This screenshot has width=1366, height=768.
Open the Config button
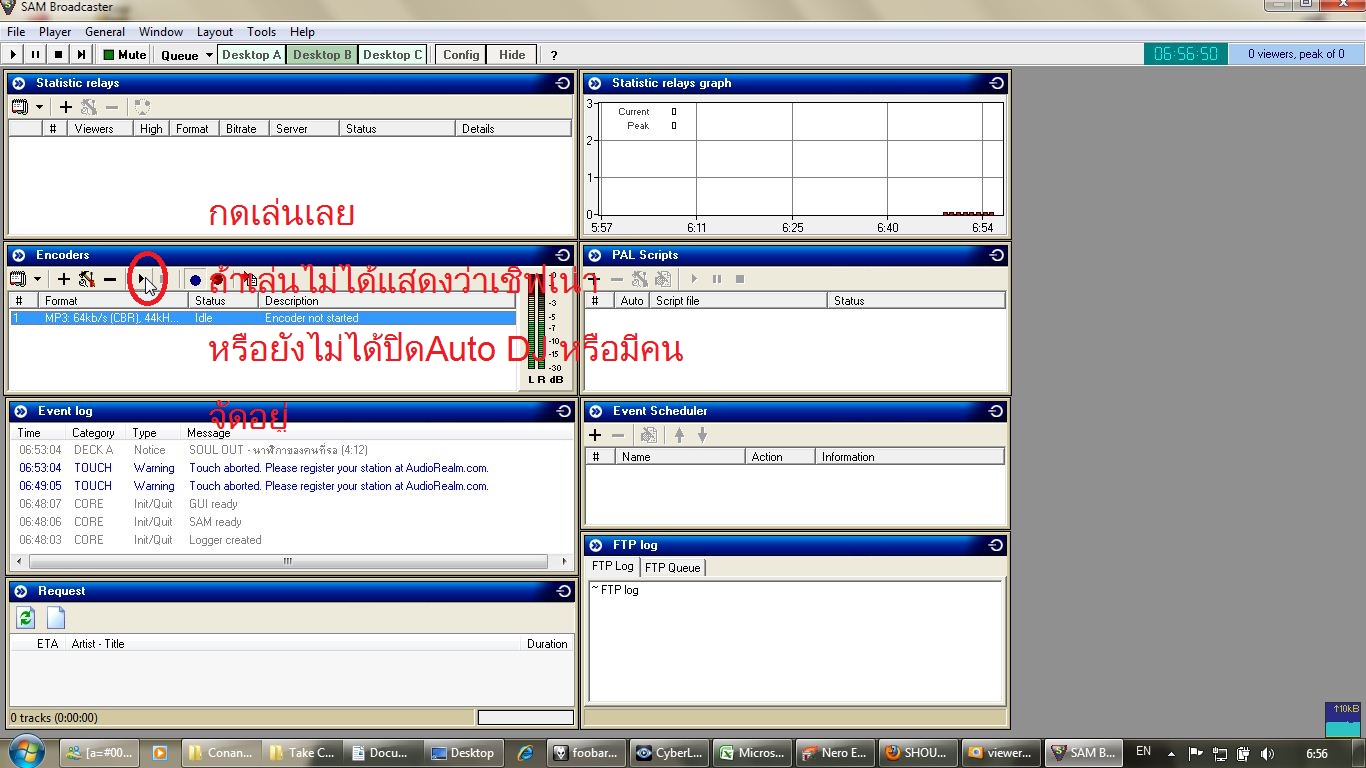[461, 55]
